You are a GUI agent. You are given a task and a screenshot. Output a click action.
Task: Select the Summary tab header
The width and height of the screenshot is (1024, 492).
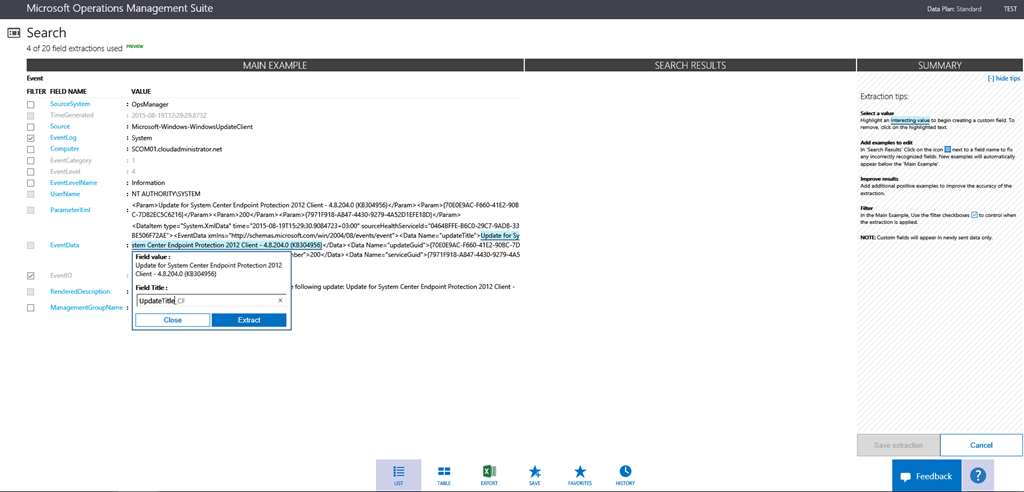939,65
